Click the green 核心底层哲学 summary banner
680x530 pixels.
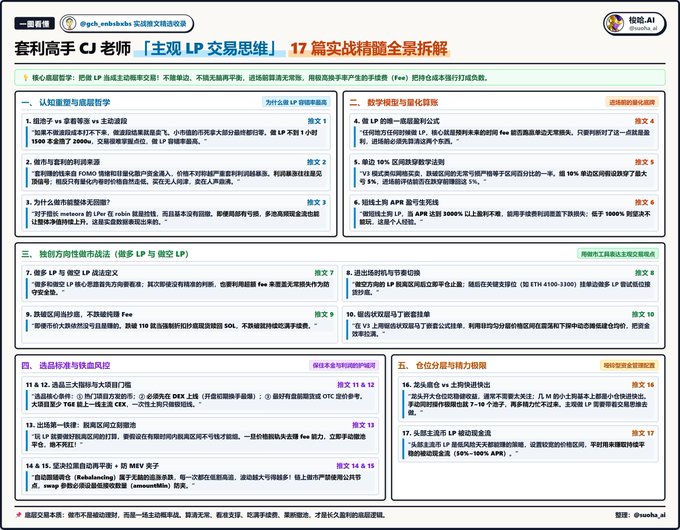click(x=340, y=78)
